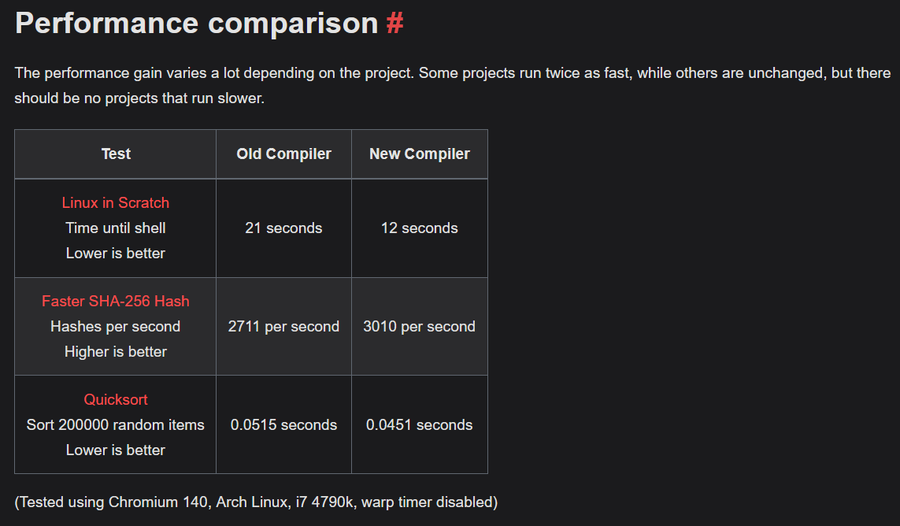Viewport: 900px width, 526px height.
Task: Select the Old Compiler column header
Action: (x=284, y=154)
